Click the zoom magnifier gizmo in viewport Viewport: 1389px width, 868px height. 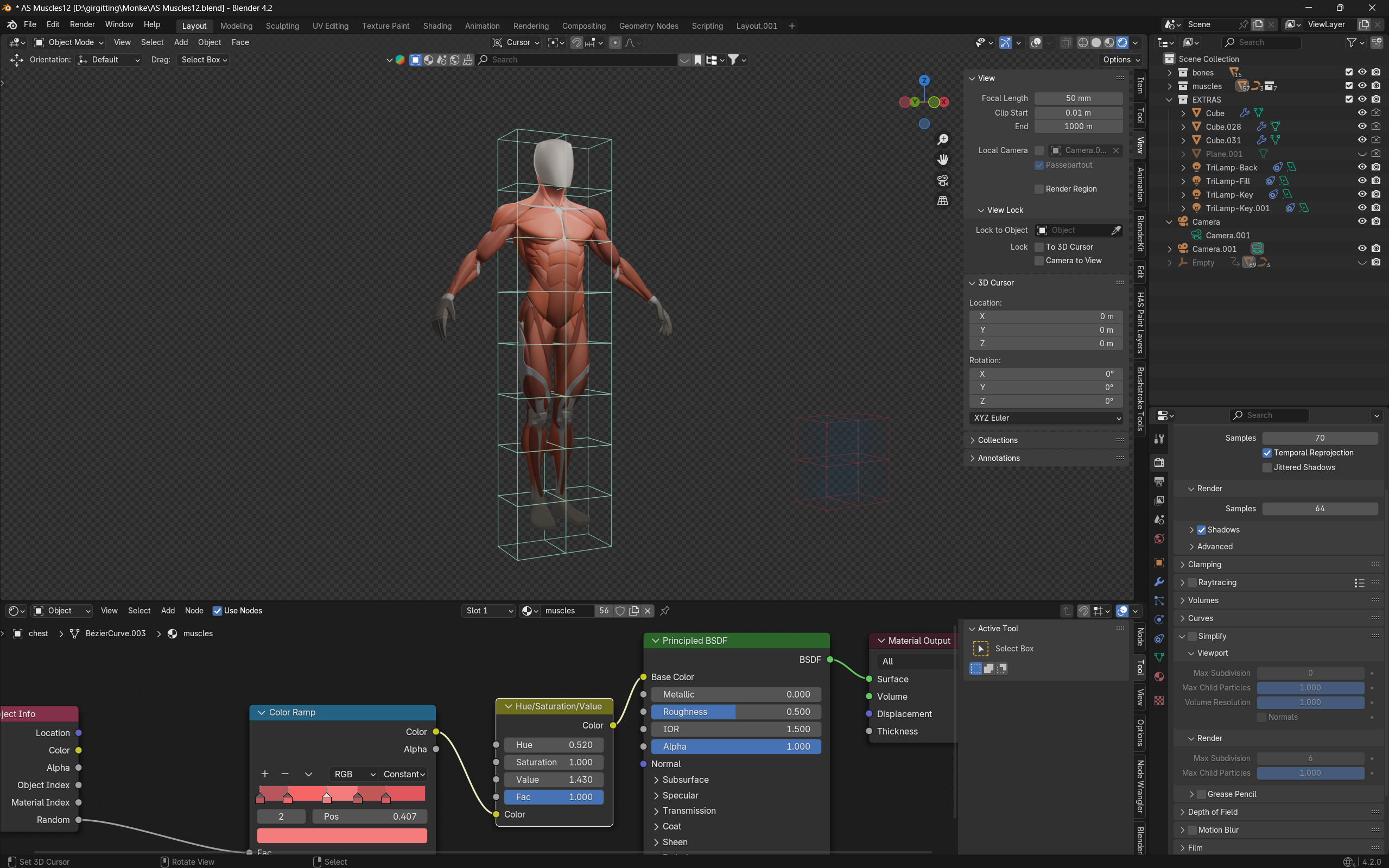[942, 140]
